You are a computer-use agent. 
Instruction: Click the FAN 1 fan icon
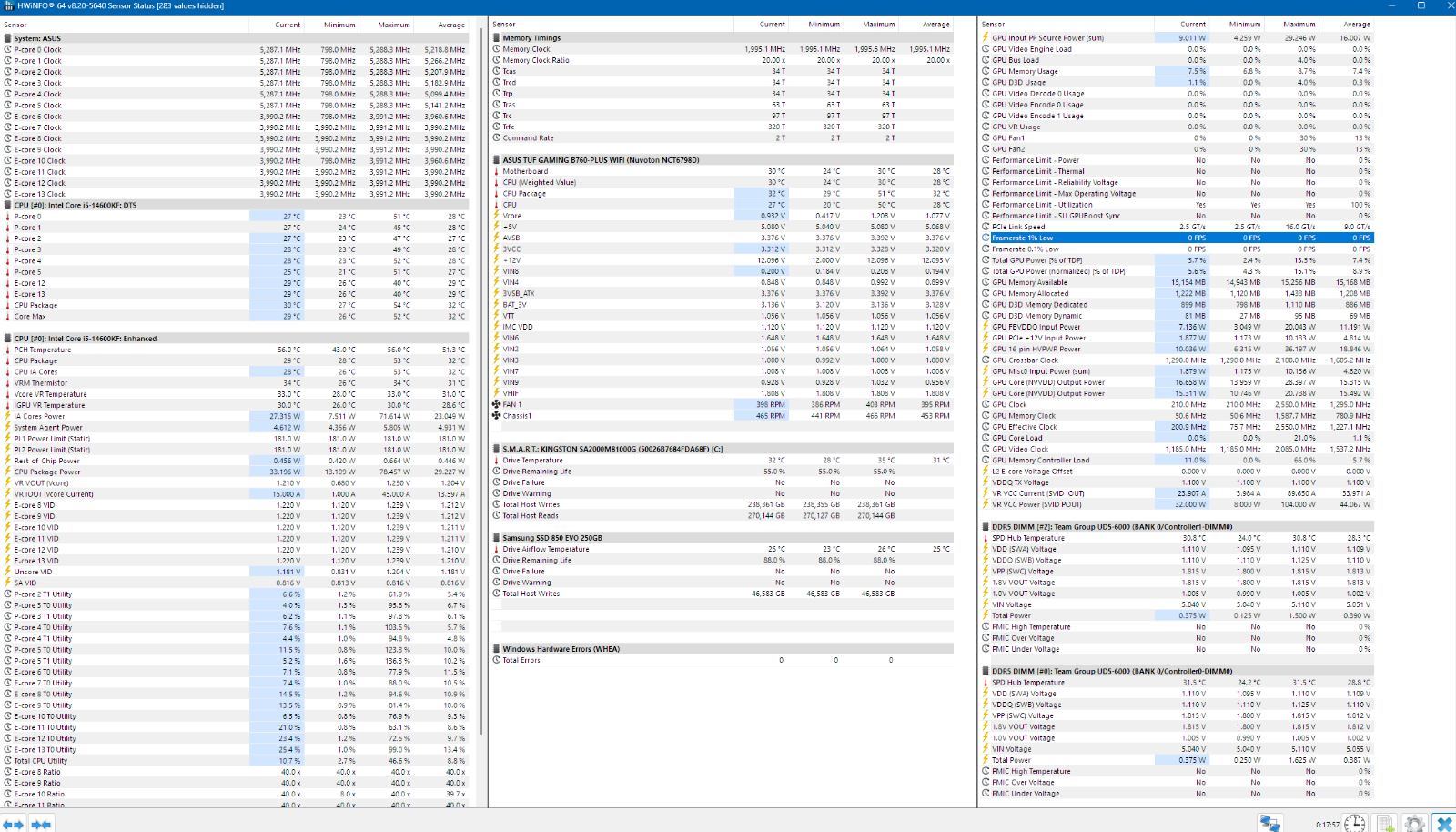pyautogui.click(x=497, y=404)
